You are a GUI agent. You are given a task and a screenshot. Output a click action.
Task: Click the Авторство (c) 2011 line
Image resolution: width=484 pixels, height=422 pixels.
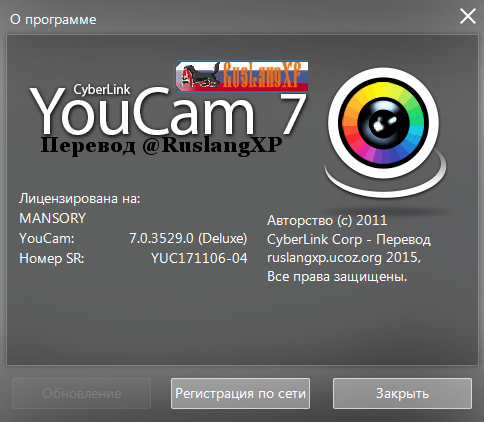tap(327, 220)
